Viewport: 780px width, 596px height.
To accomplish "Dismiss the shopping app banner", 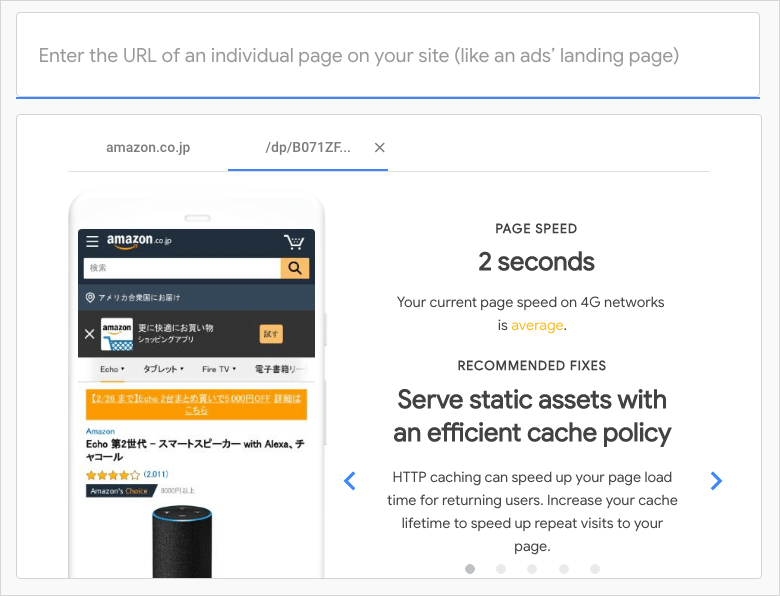I will [90, 334].
